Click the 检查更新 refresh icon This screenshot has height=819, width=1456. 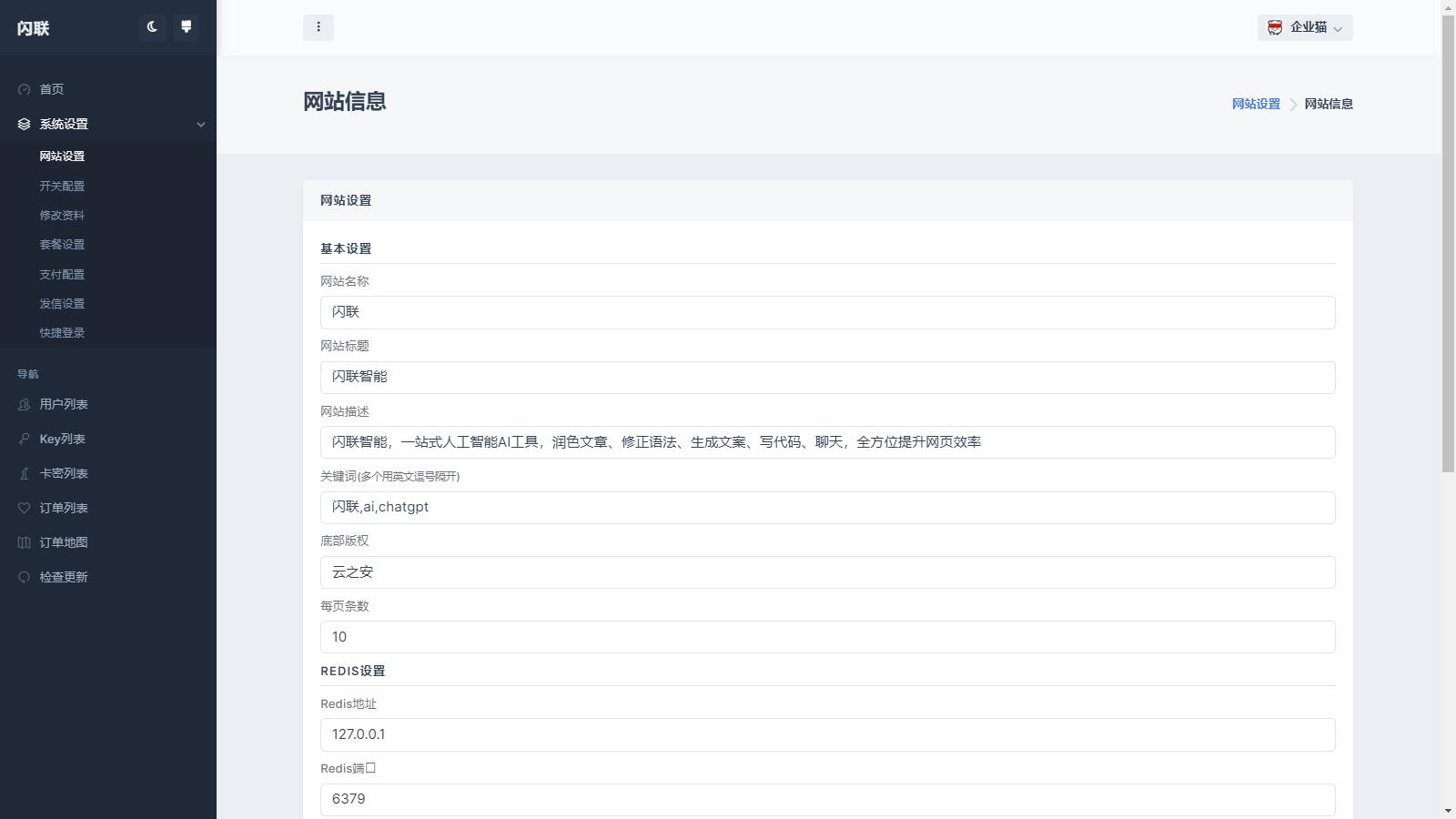coord(23,576)
